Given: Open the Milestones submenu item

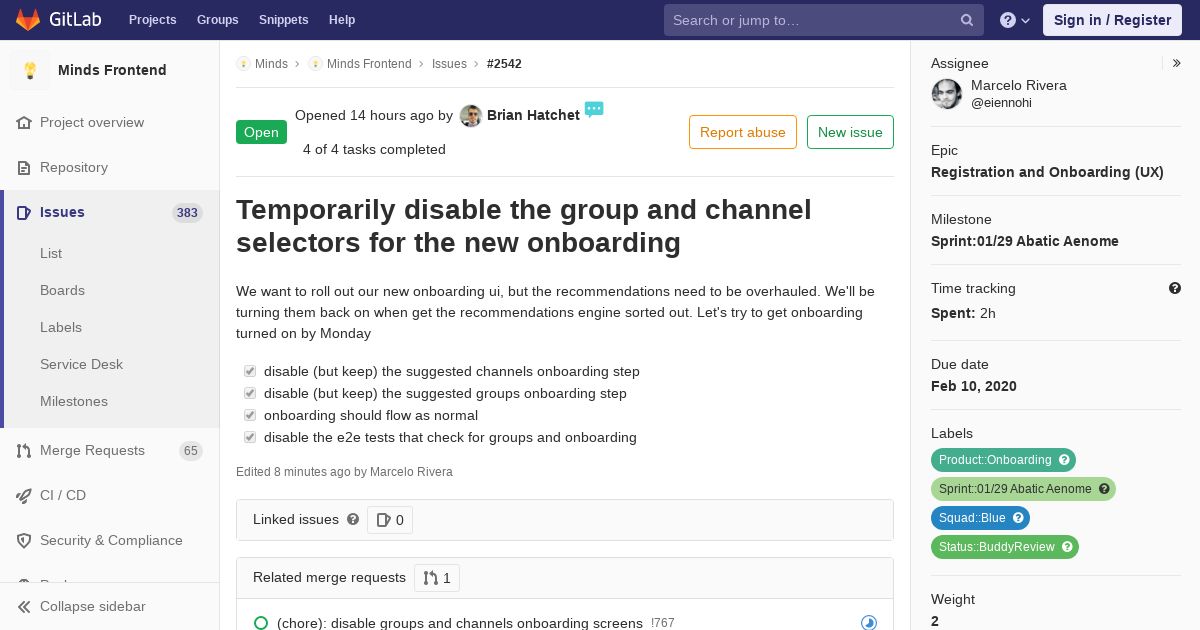Looking at the screenshot, I should click(x=74, y=401).
